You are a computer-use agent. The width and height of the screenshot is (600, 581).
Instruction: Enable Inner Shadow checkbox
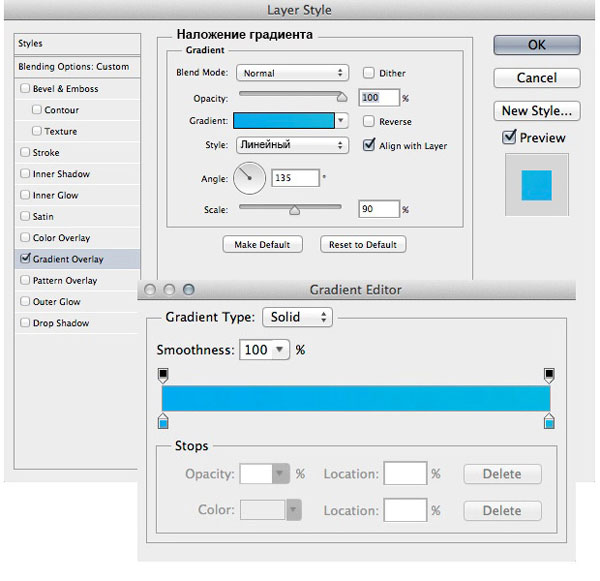tap(25, 173)
